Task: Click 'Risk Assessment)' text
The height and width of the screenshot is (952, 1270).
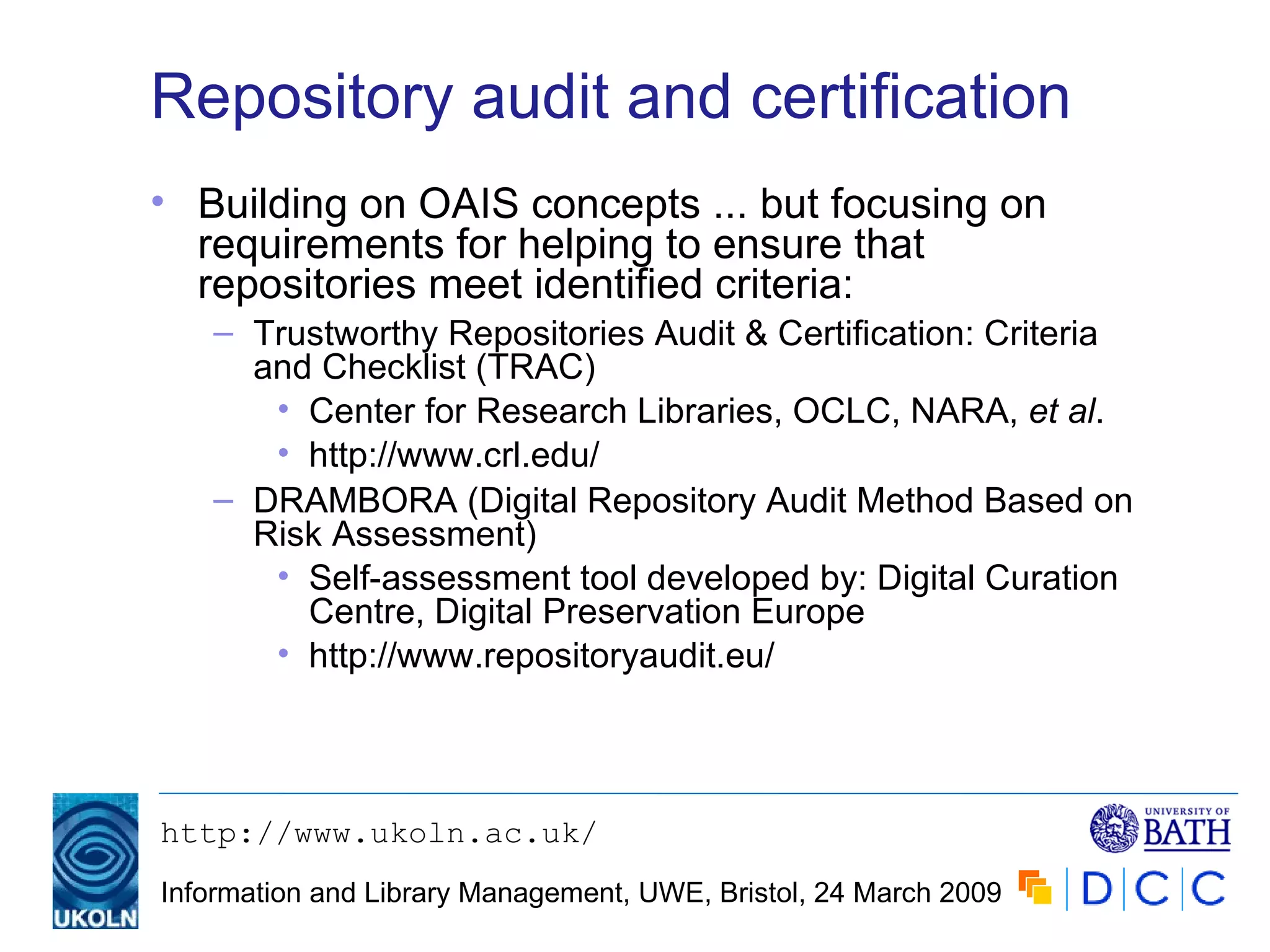Action: 394,534
